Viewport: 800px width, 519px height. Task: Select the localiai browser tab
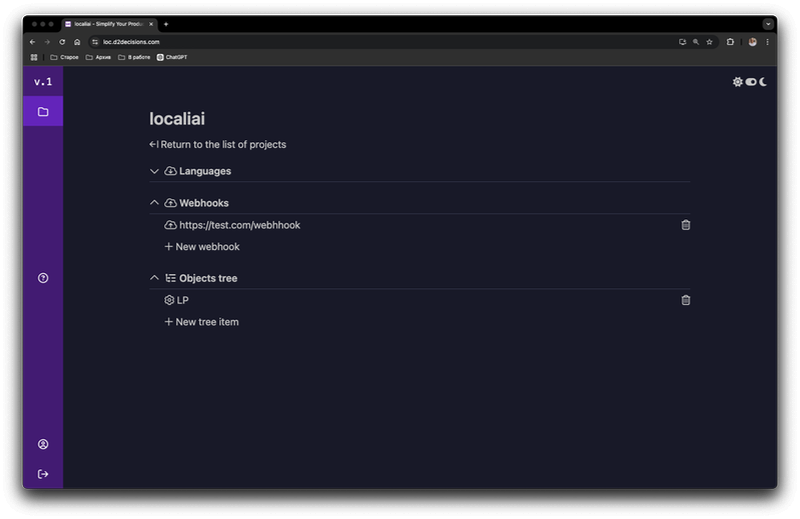(x=109, y=24)
